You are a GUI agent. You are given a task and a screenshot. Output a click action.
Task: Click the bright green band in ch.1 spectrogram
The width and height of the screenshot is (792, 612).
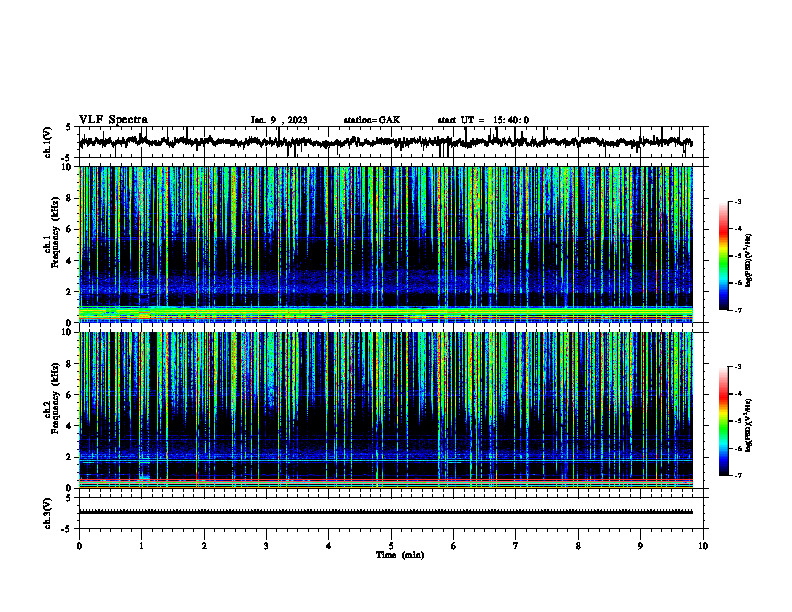385,312
